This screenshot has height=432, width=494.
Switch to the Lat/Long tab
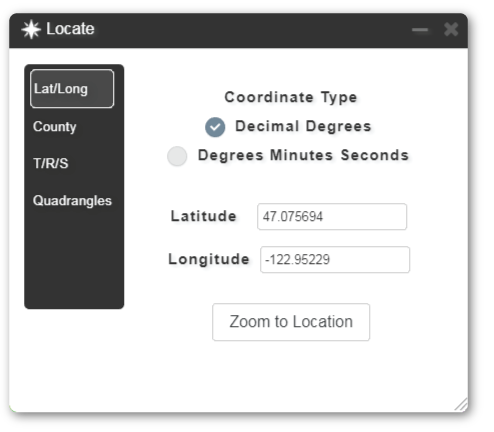tap(72, 89)
